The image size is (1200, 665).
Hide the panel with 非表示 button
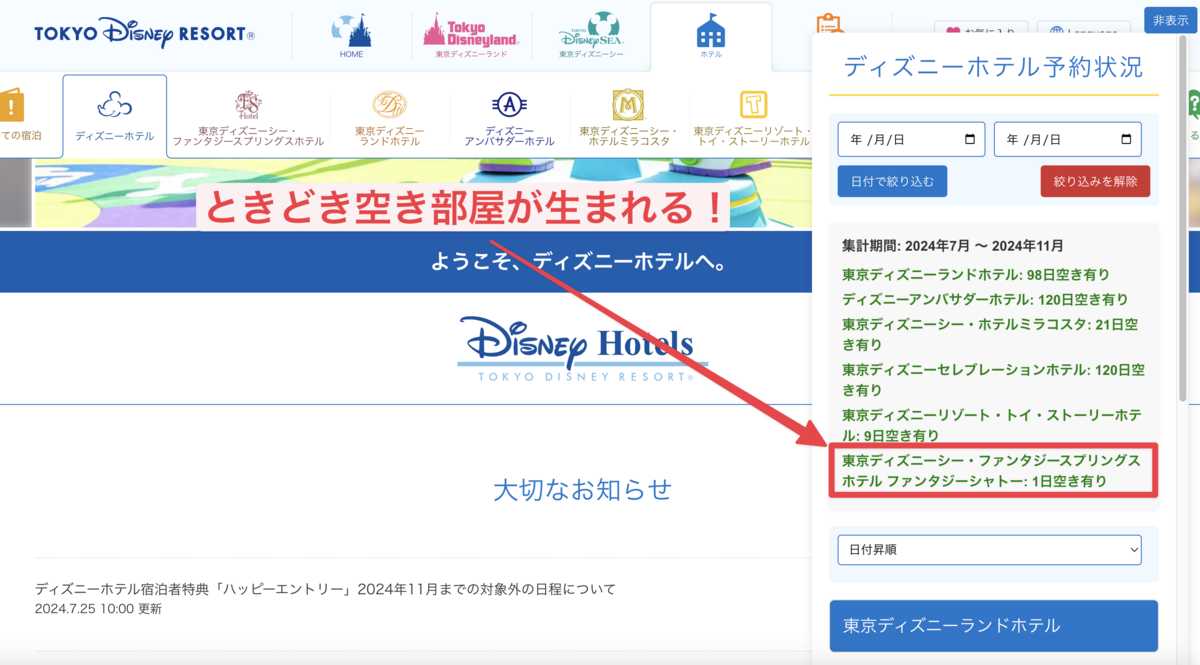click(x=1170, y=20)
